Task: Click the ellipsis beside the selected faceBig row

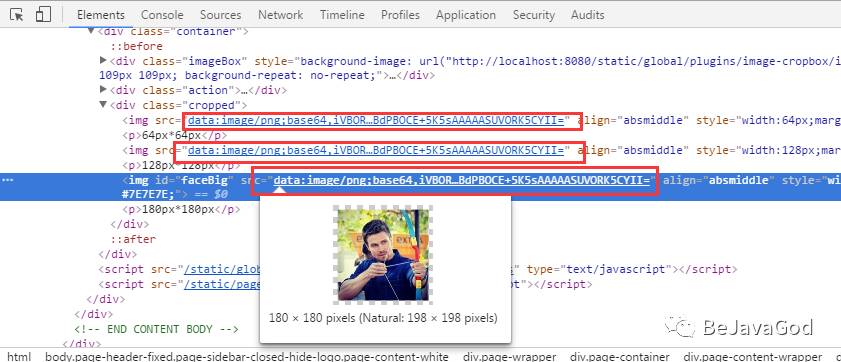Action: tap(8, 180)
